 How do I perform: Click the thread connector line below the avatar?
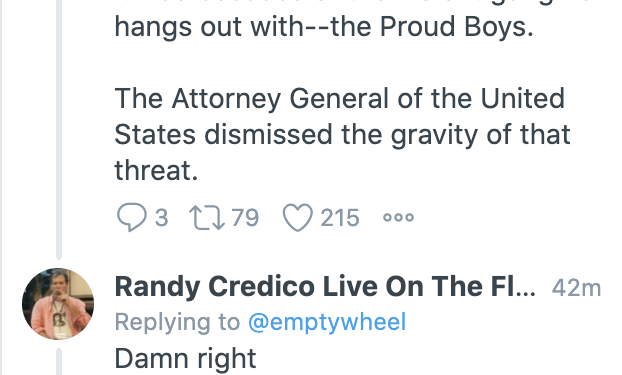58,362
